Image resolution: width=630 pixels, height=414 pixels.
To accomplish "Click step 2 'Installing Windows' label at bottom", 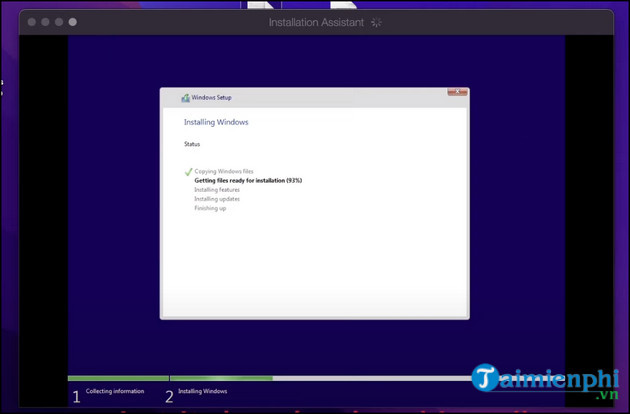I will coord(202,391).
